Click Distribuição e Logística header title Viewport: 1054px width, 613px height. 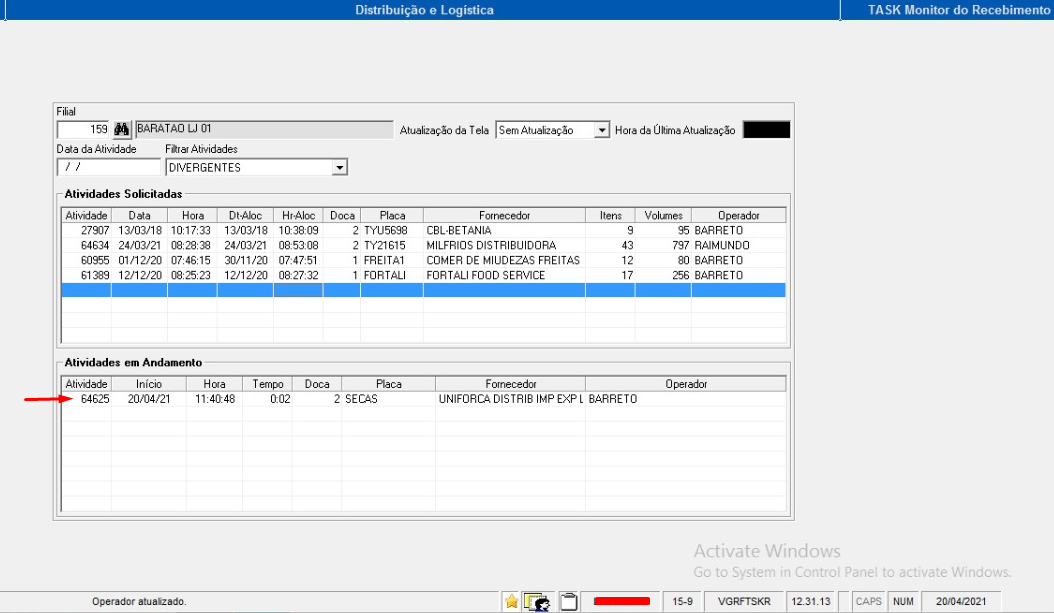pyautogui.click(x=424, y=10)
